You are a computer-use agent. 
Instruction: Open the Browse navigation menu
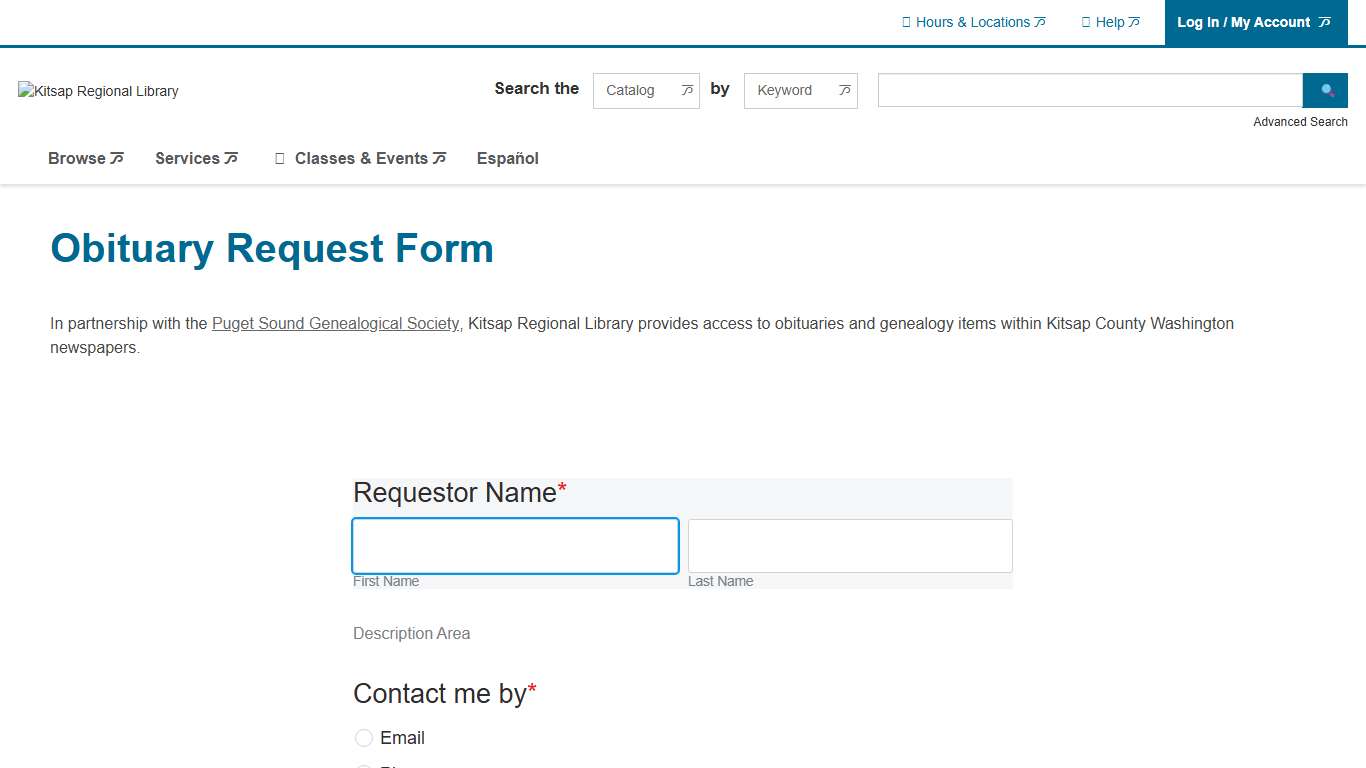(x=85, y=158)
